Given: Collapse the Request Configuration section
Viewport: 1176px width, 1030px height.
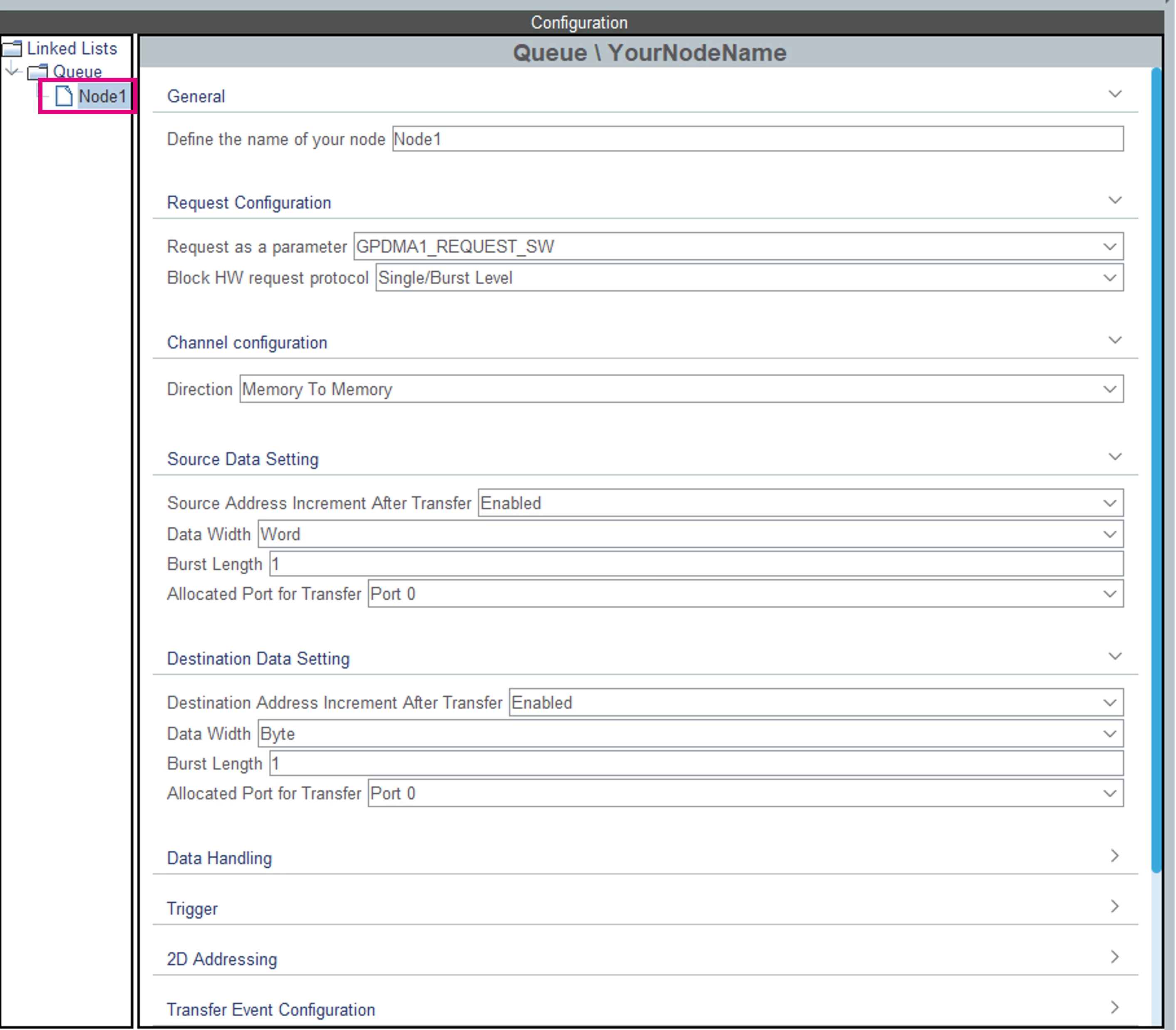Looking at the screenshot, I should click(x=1114, y=200).
